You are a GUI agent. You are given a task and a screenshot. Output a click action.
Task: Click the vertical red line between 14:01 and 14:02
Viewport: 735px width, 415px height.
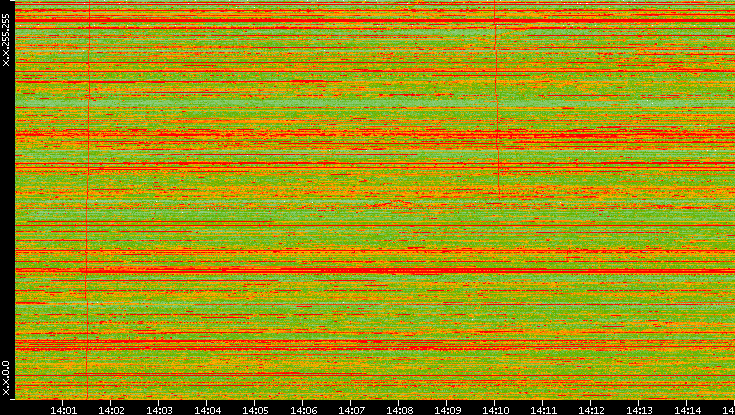(x=88, y=199)
